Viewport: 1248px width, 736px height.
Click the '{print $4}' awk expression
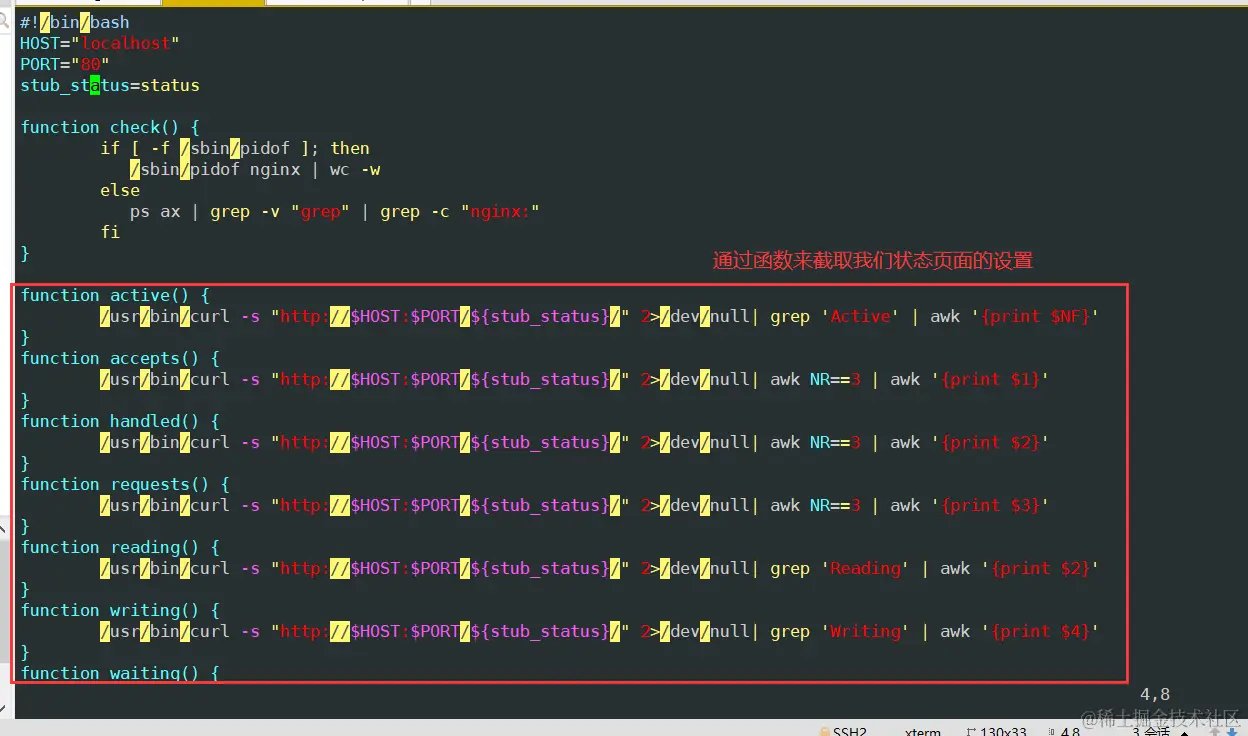pos(1041,631)
